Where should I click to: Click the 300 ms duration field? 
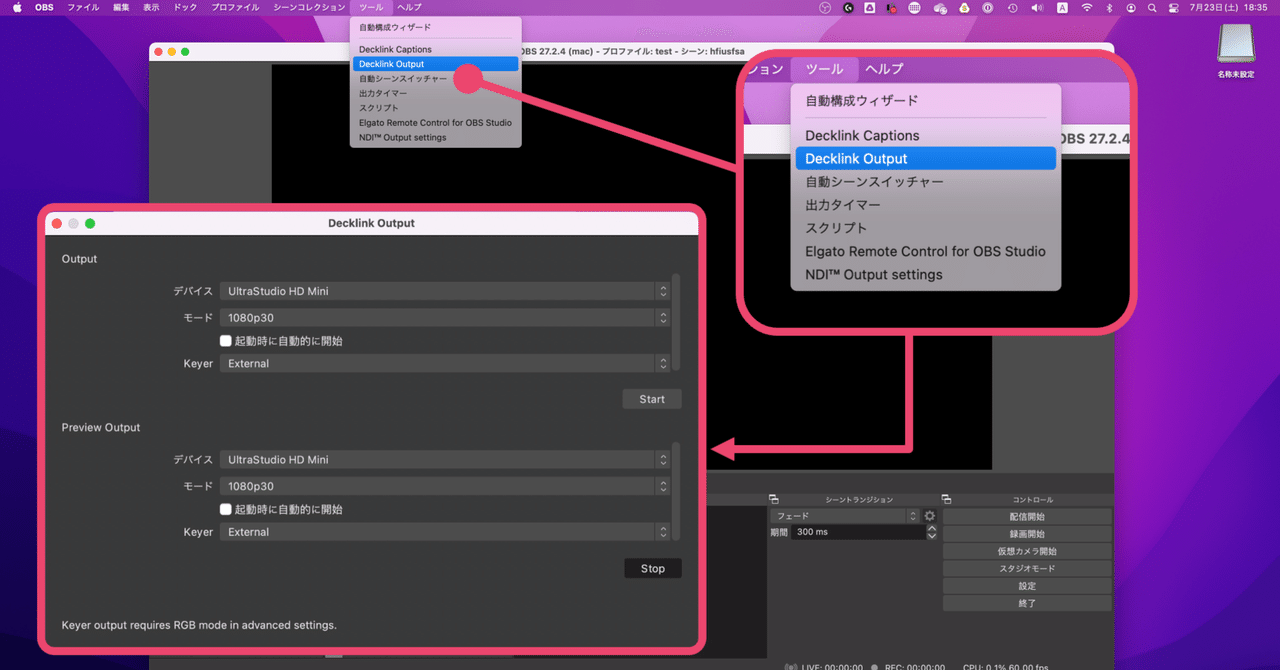coord(857,533)
